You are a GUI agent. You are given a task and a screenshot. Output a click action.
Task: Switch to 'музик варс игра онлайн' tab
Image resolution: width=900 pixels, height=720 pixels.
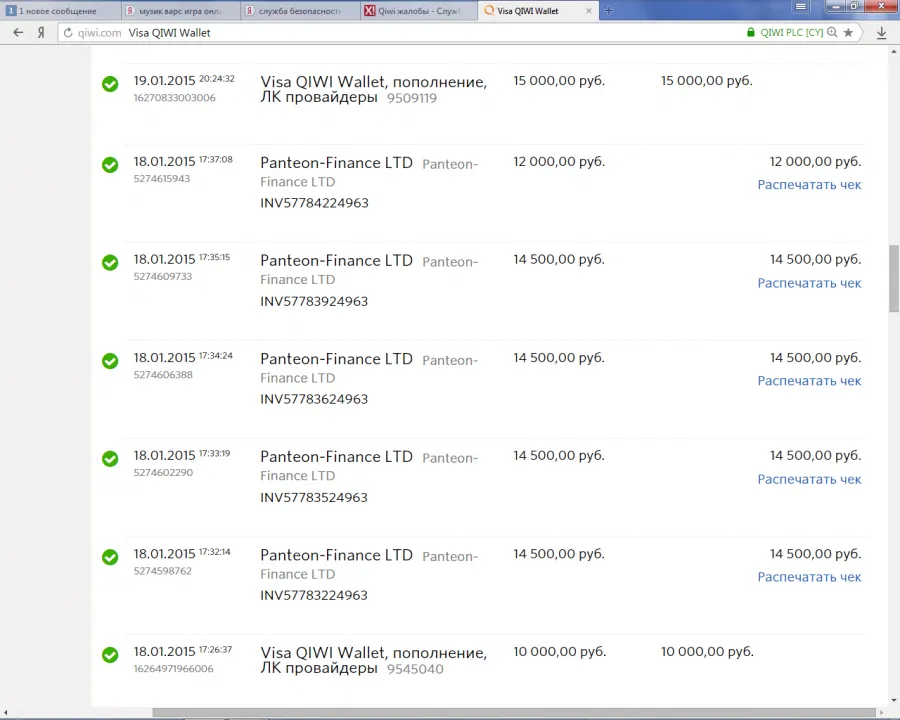(181, 11)
